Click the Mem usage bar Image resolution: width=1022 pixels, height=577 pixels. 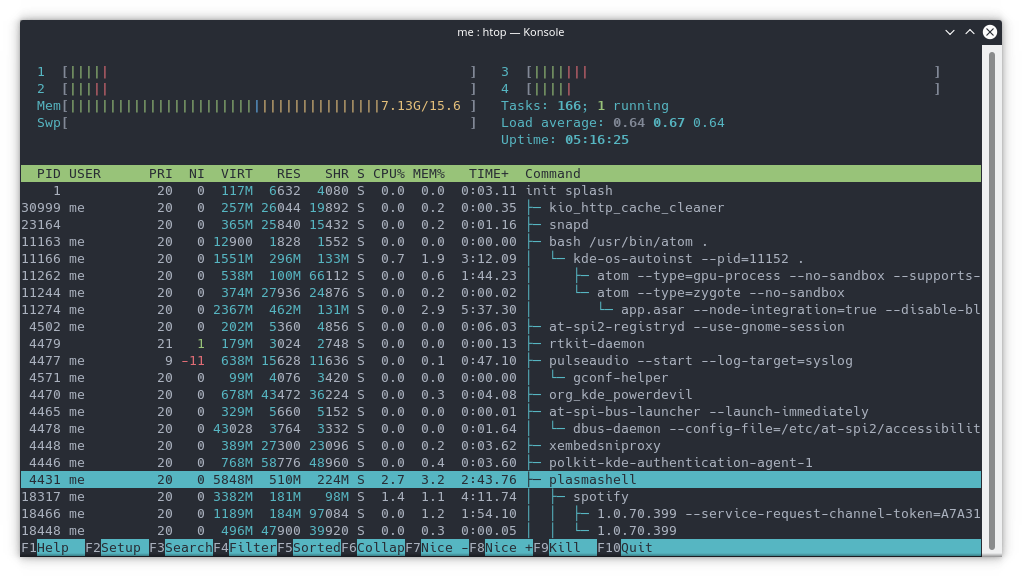tap(257, 106)
